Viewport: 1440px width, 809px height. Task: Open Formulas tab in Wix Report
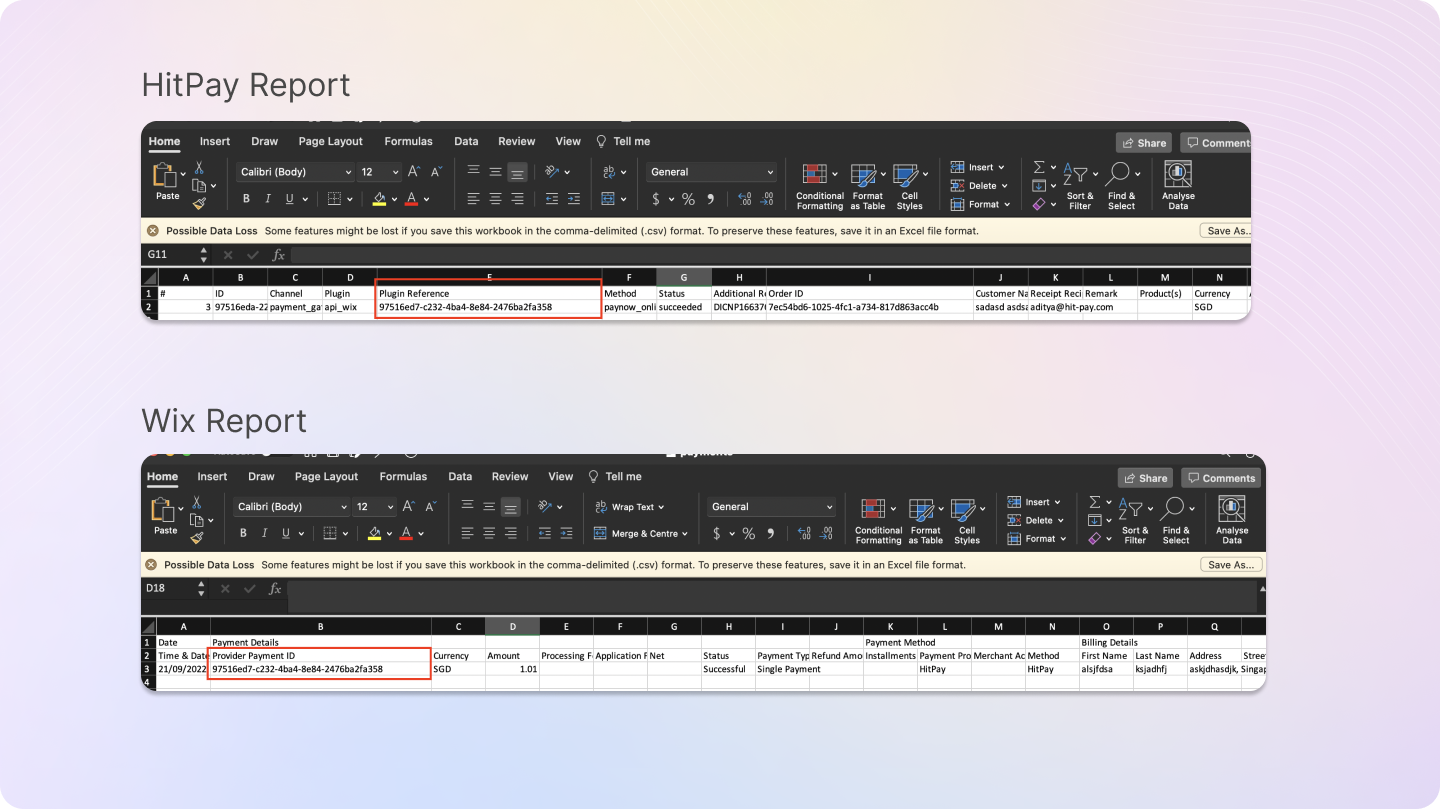point(403,477)
